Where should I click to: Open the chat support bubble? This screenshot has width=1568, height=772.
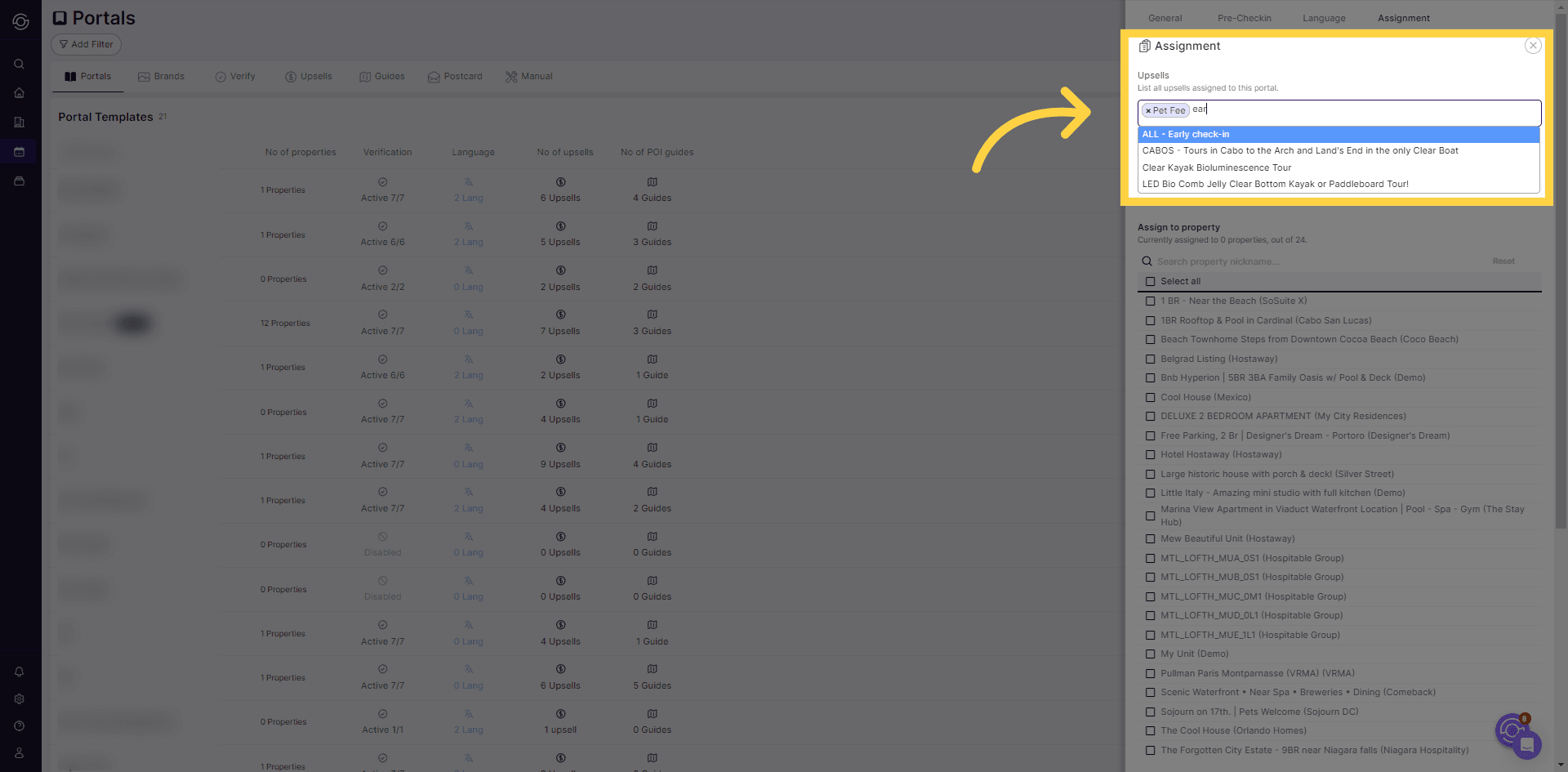(x=1524, y=744)
